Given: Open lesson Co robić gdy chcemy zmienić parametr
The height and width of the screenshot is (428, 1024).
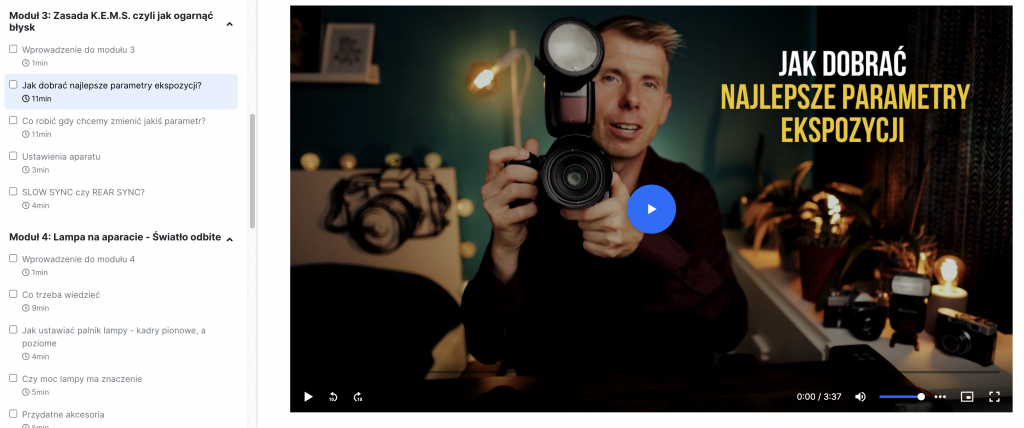Looking at the screenshot, I should point(114,121).
